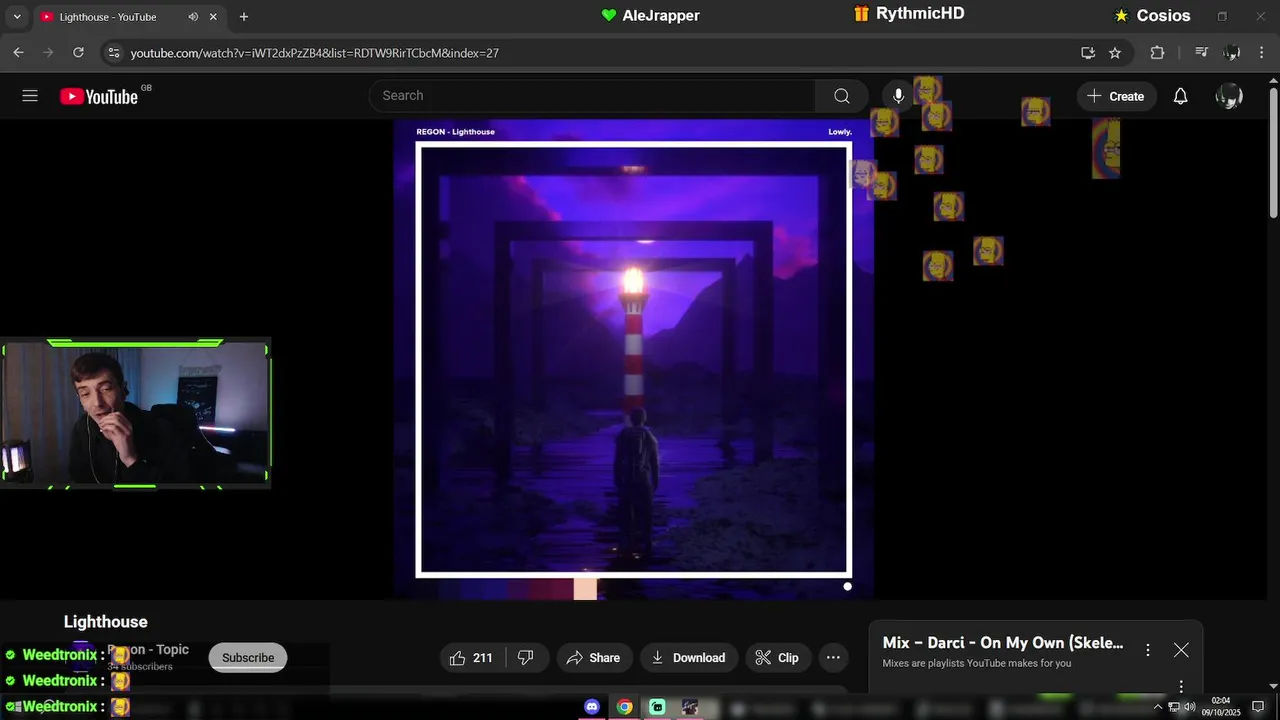
Task: Click the video progress scrubber dot
Action: [847, 586]
